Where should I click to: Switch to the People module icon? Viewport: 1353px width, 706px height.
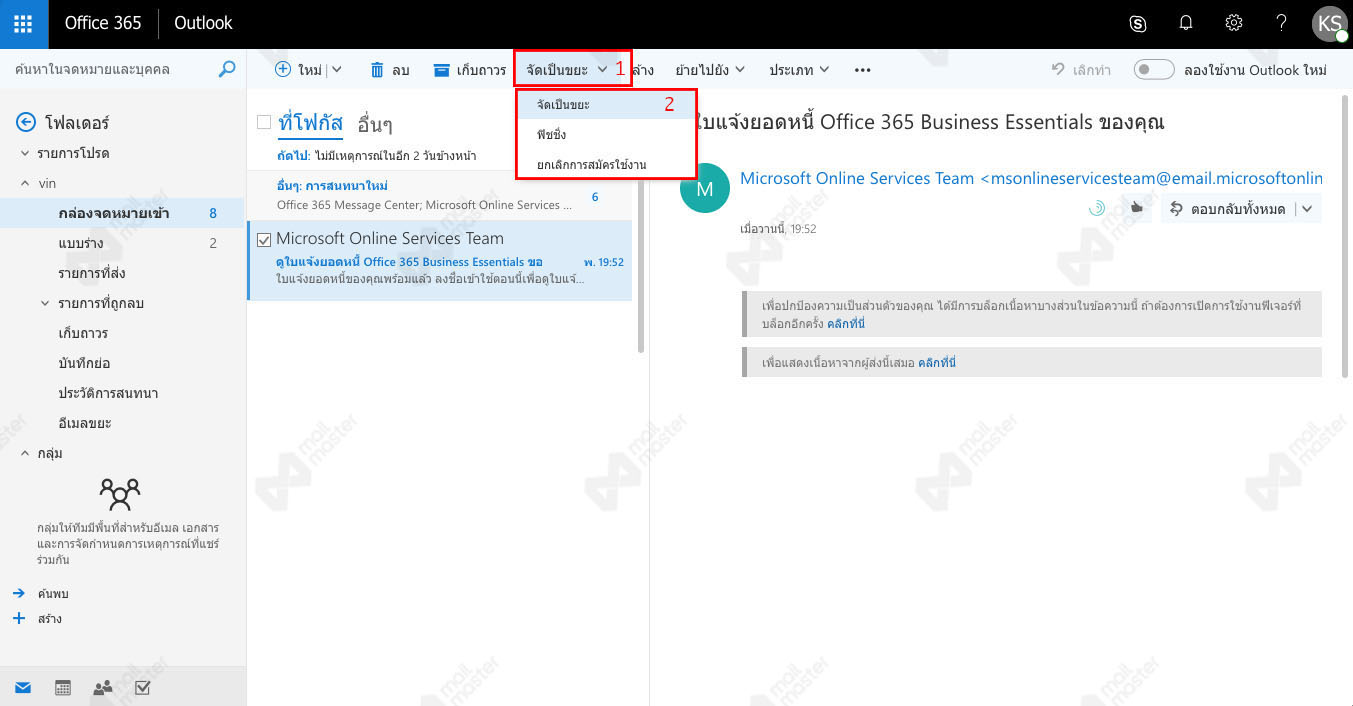tap(103, 687)
